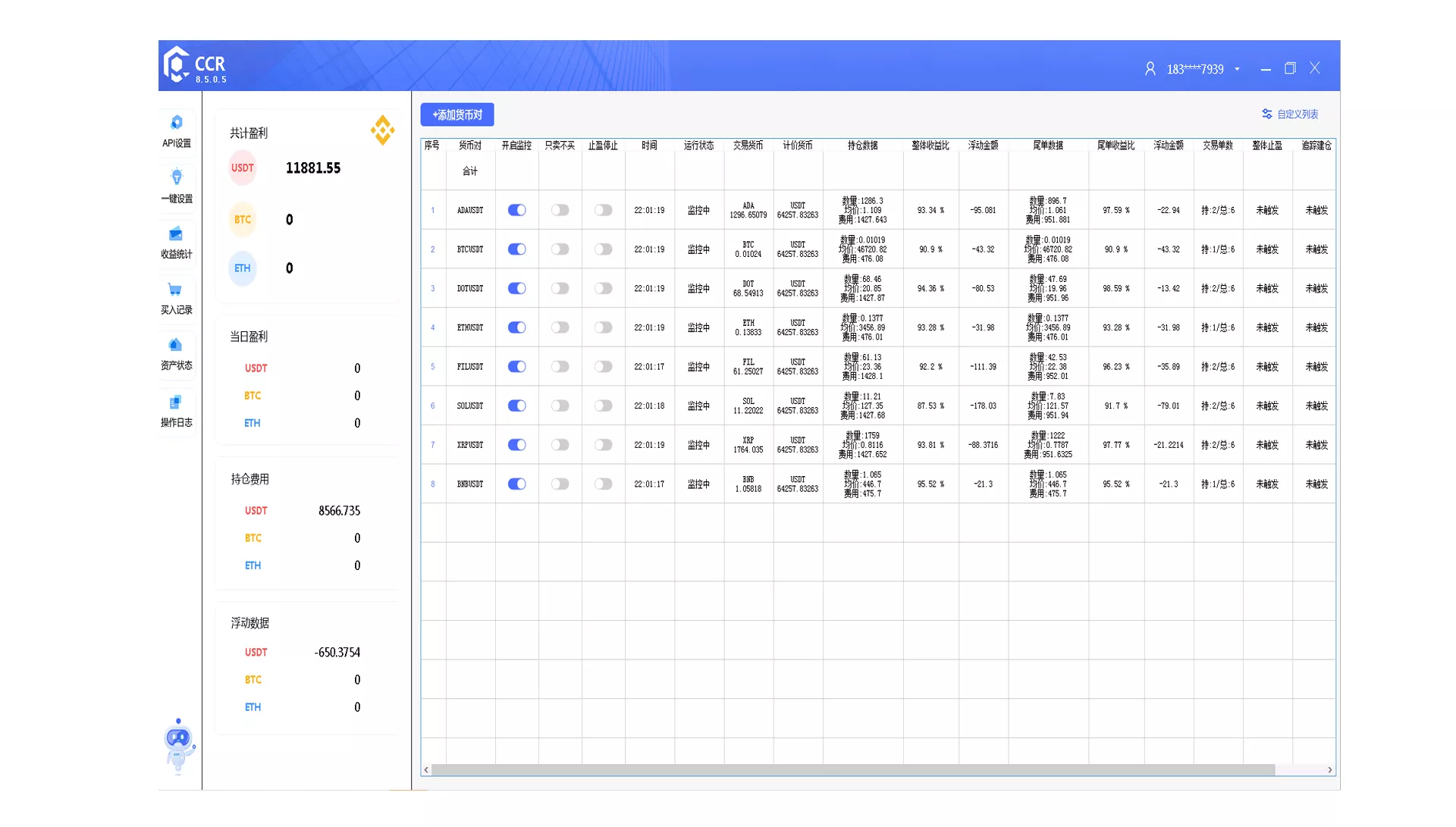Open the 收益统计 sidebar icon

tap(176, 234)
